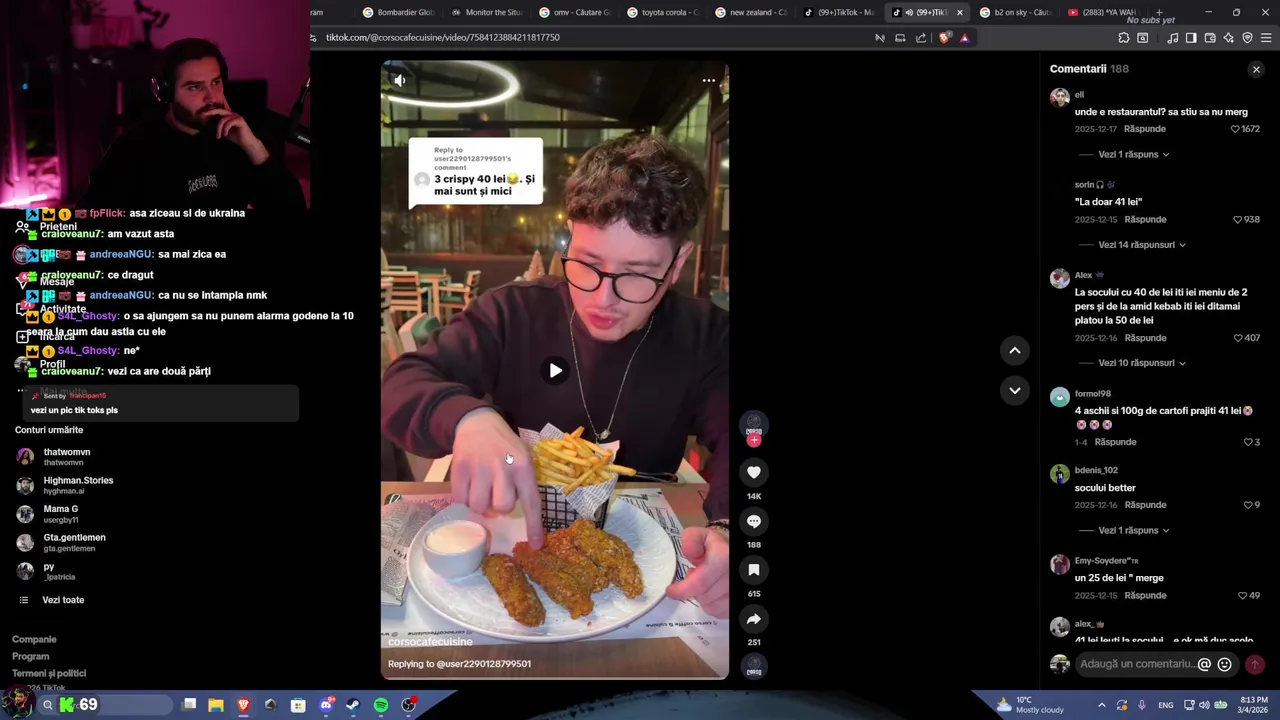This screenshot has height=720, width=1280.
Task: Click the 'Adaugă un comentariu' input field
Action: tap(1136, 664)
